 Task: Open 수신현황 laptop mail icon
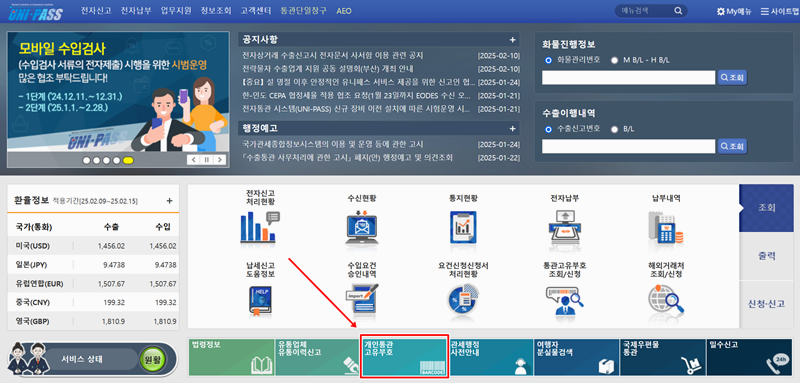(362, 227)
